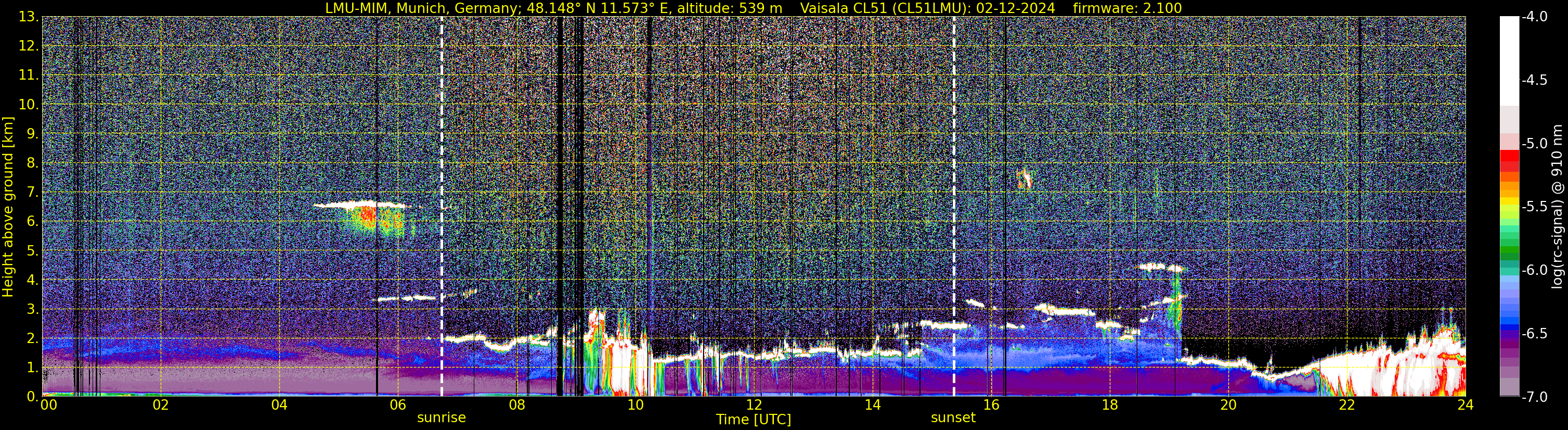Viewport: 1568px width, 430px height.
Task: Click the red-orange echo near 16:30 at 7.5 km
Action: tap(1026, 179)
